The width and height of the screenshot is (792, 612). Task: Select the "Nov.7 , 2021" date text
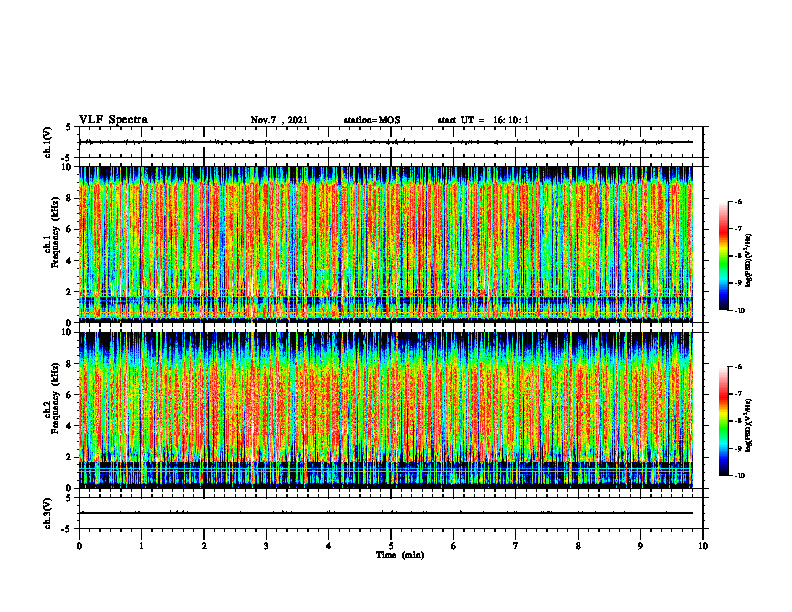pos(279,120)
